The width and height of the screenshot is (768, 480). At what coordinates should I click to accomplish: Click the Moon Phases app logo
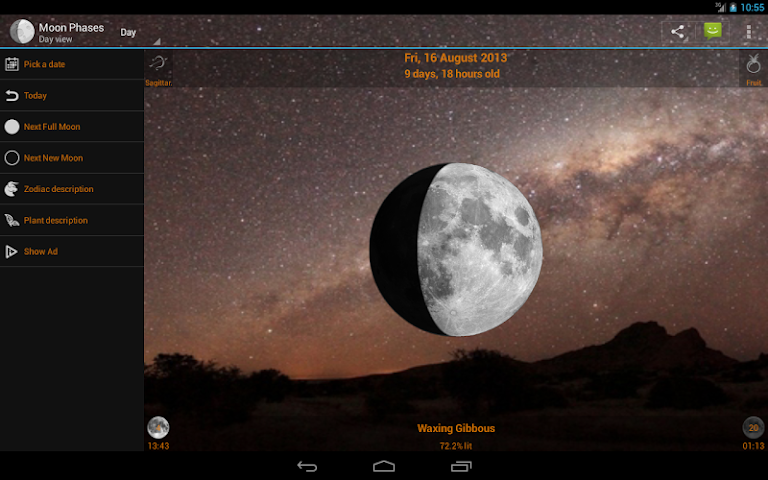point(22,32)
